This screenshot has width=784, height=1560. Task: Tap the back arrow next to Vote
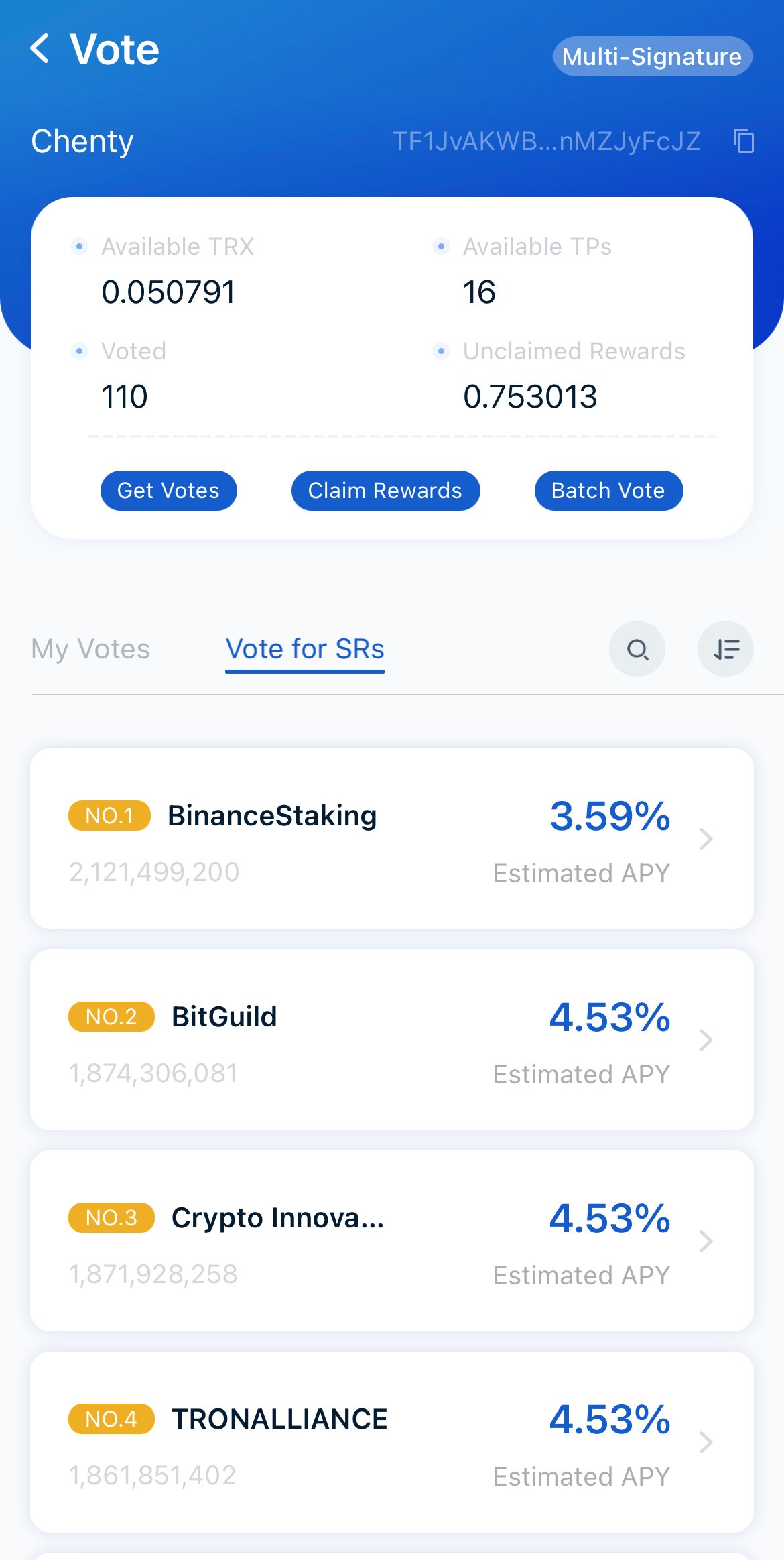click(x=40, y=49)
